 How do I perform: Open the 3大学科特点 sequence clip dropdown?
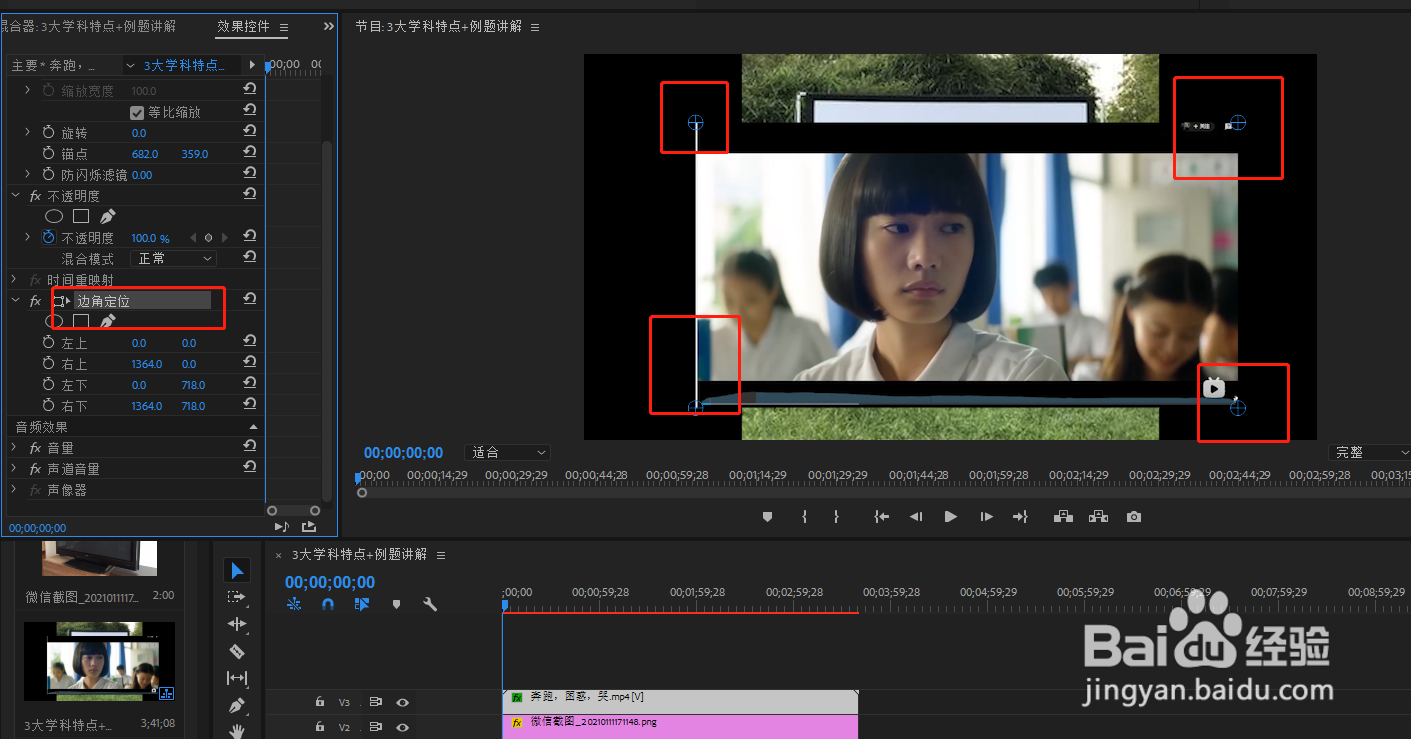[x=130, y=65]
